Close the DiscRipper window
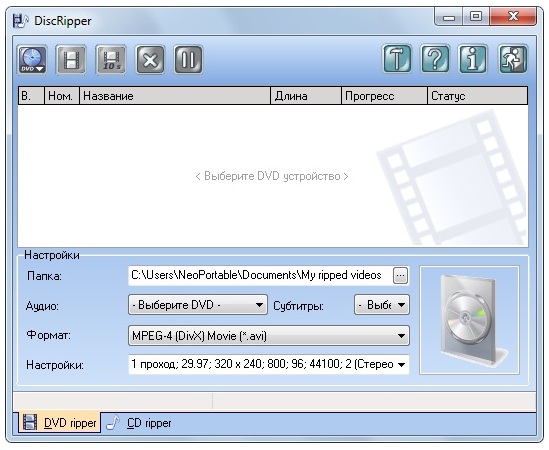This screenshot has height=450, width=549. pos(513,17)
